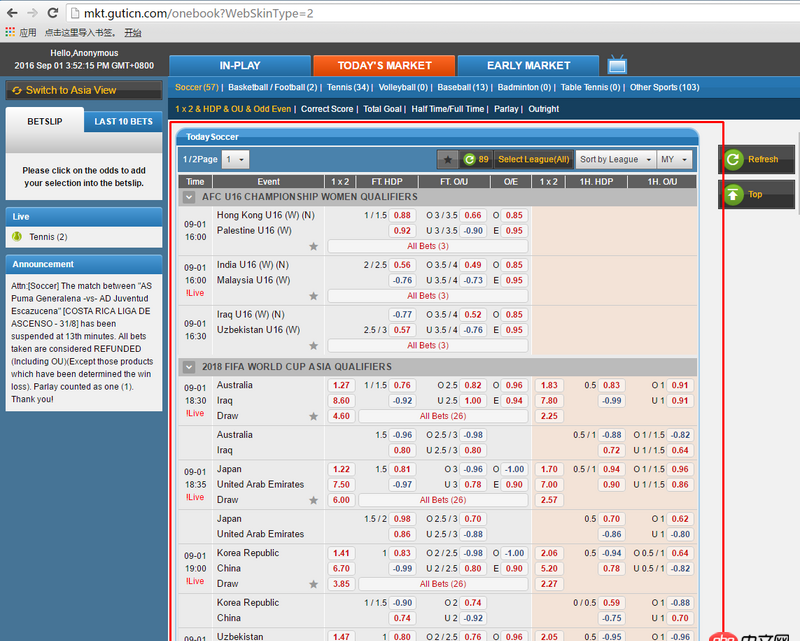Select Palestine U16 handicap odds 0.92
The width and height of the screenshot is (800, 641).
(402, 231)
